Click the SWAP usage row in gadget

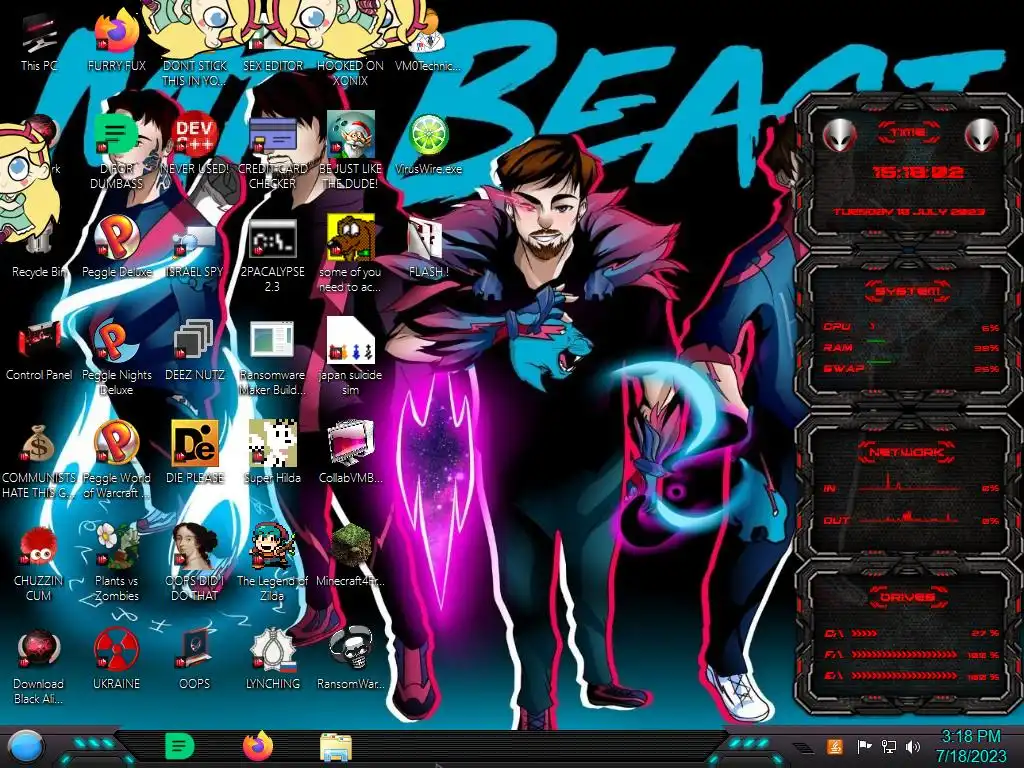911,368
